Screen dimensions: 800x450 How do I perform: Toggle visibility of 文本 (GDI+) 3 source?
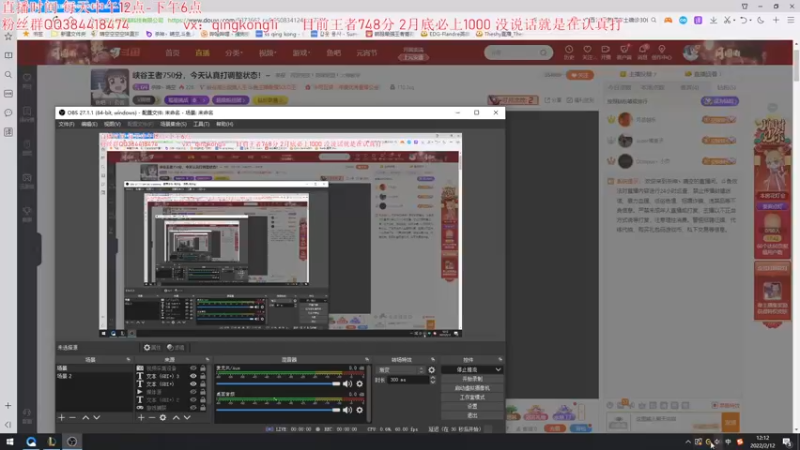193,376
